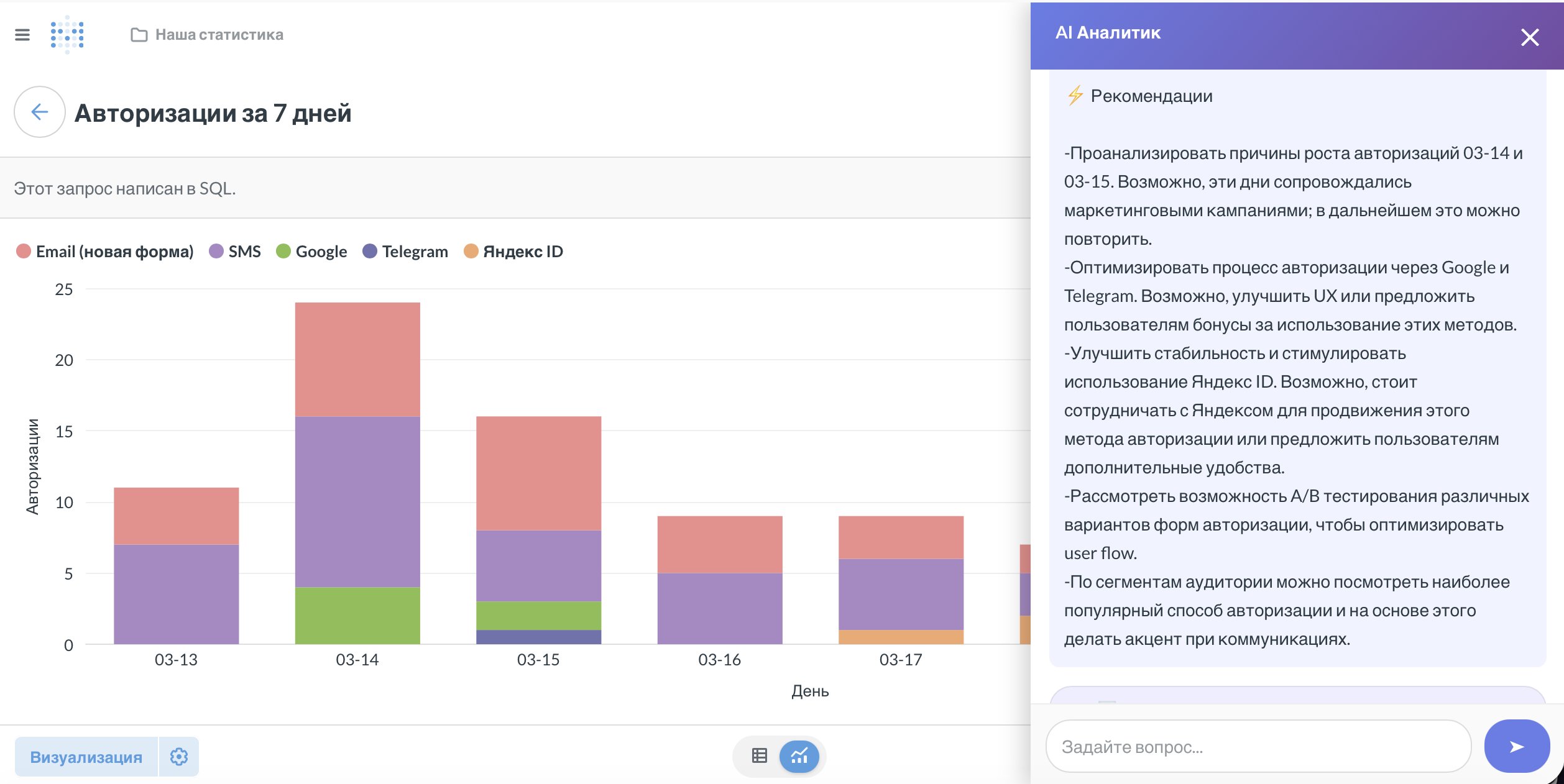Hide the SMS series via legend
1564x784 pixels.
pyautogui.click(x=243, y=251)
